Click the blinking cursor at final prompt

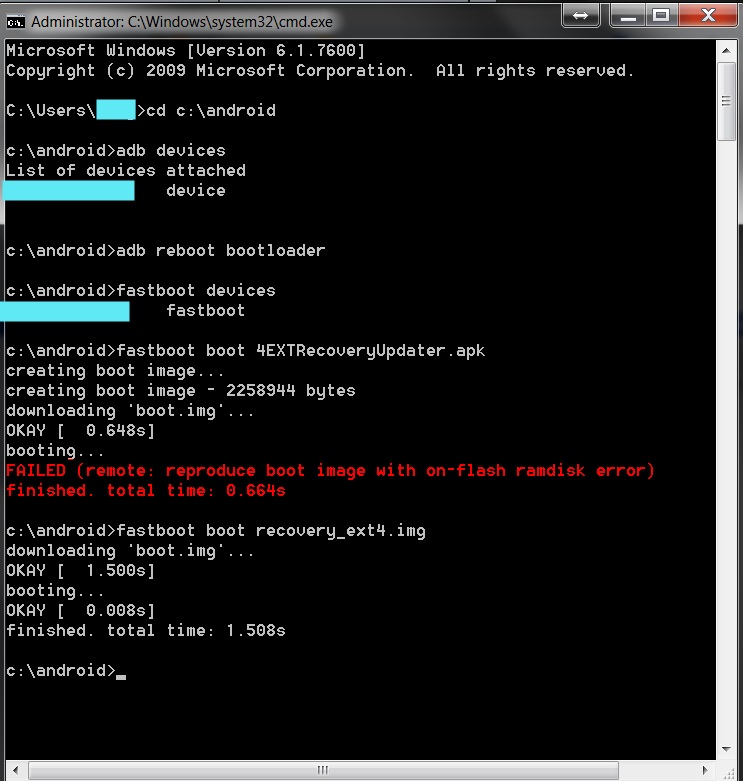tap(121, 676)
